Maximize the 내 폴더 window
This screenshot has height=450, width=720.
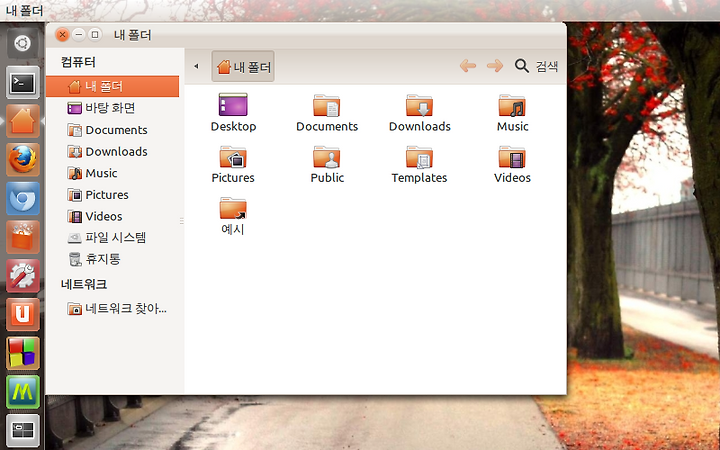click(x=95, y=35)
